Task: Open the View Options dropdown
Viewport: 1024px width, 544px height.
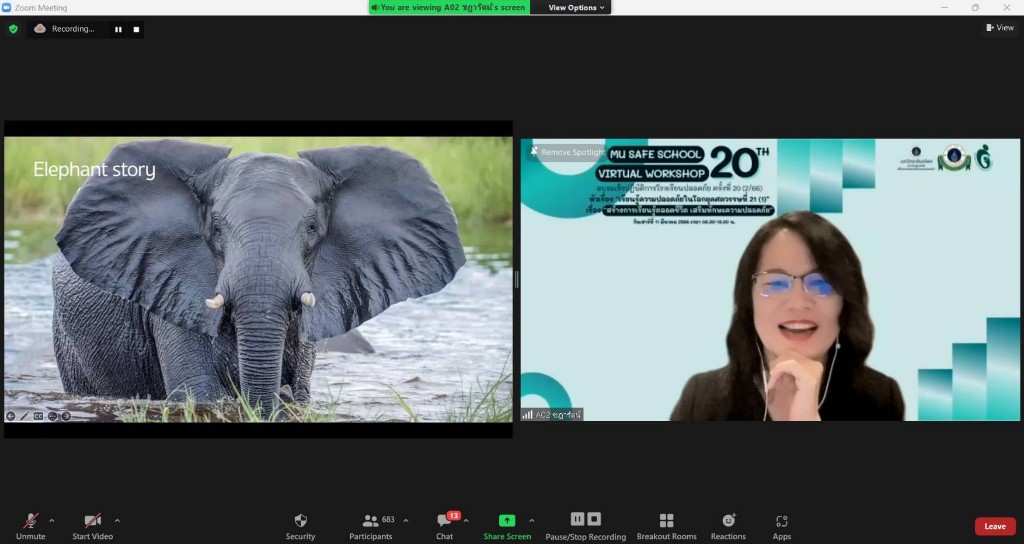Action: coord(577,8)
